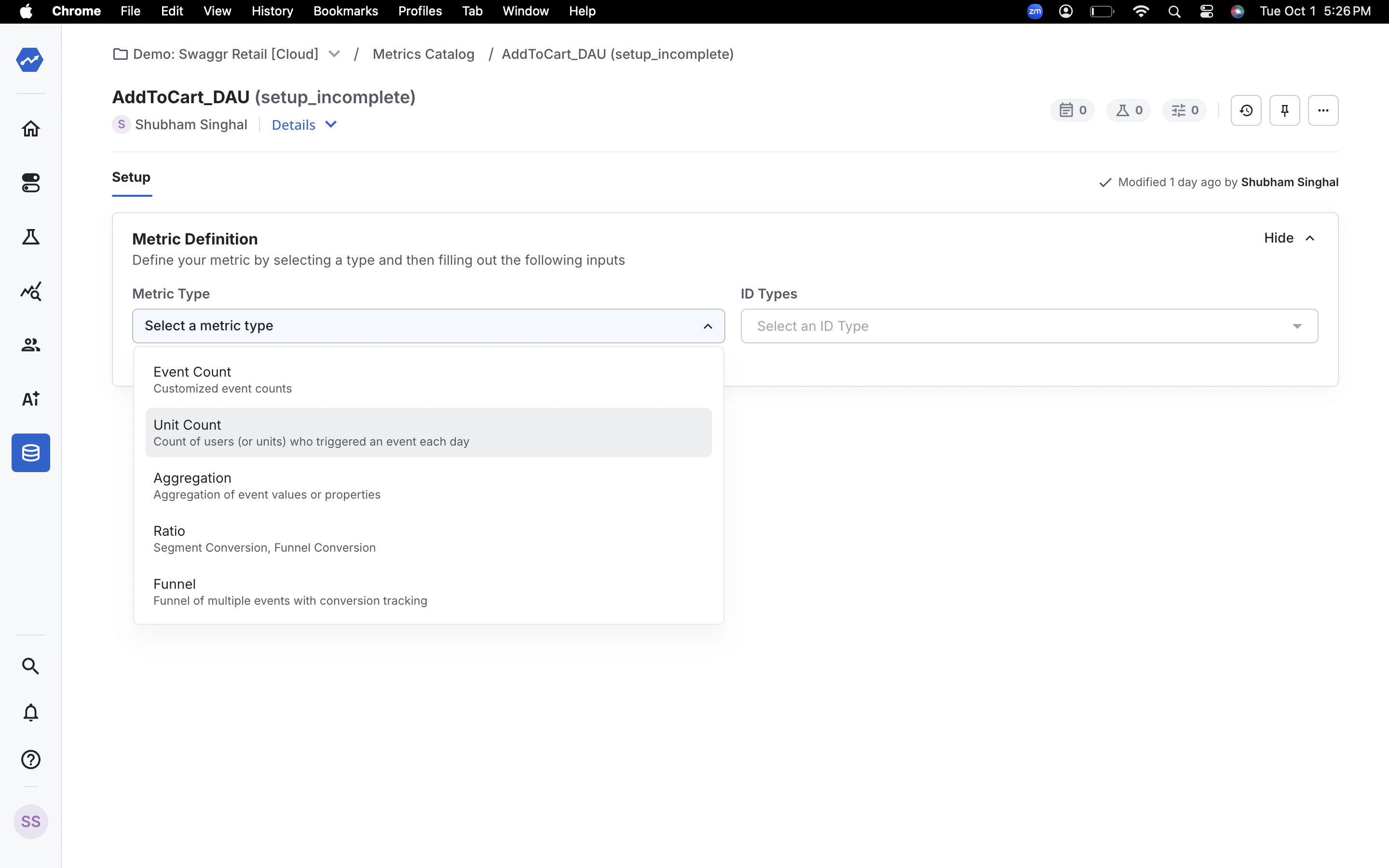Open help question mark icon
Viewport: 1389px width, 868px height.
click(30, 759)
